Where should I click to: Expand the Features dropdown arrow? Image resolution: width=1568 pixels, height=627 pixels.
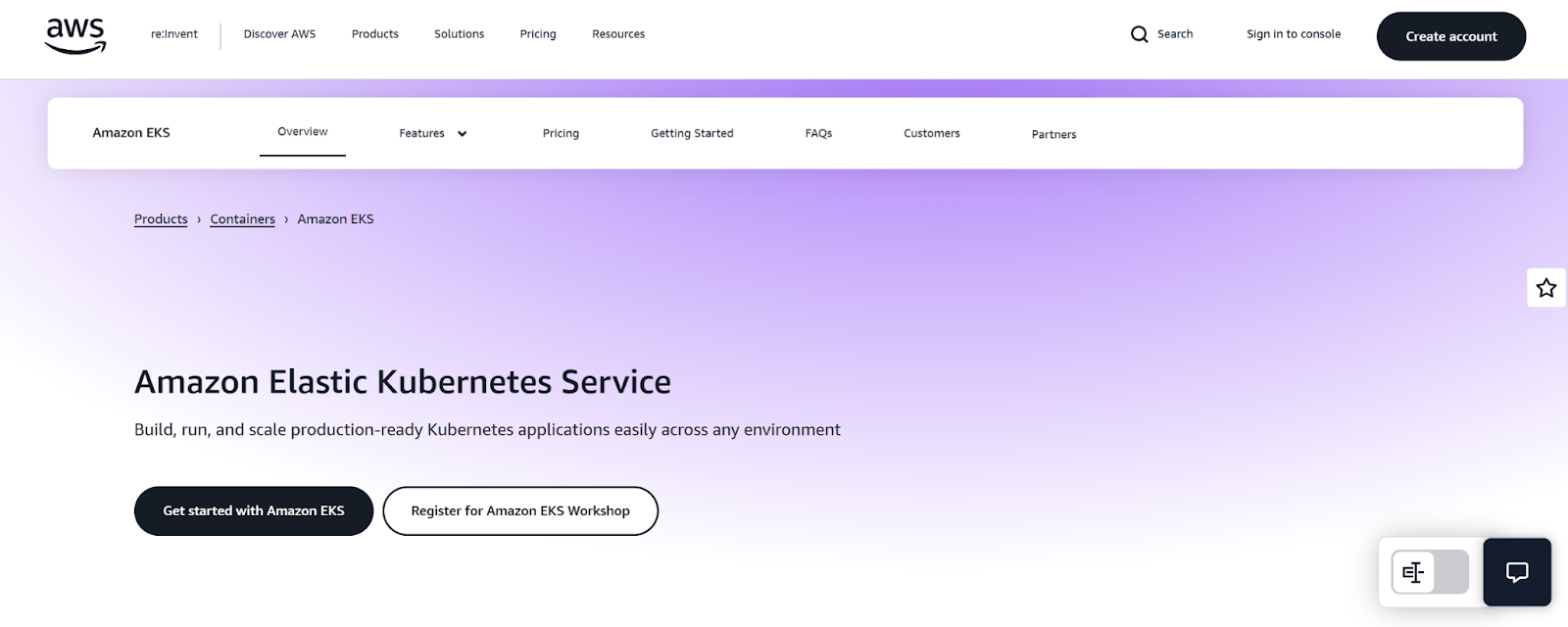pyautogui.click(x=463, y=134)
